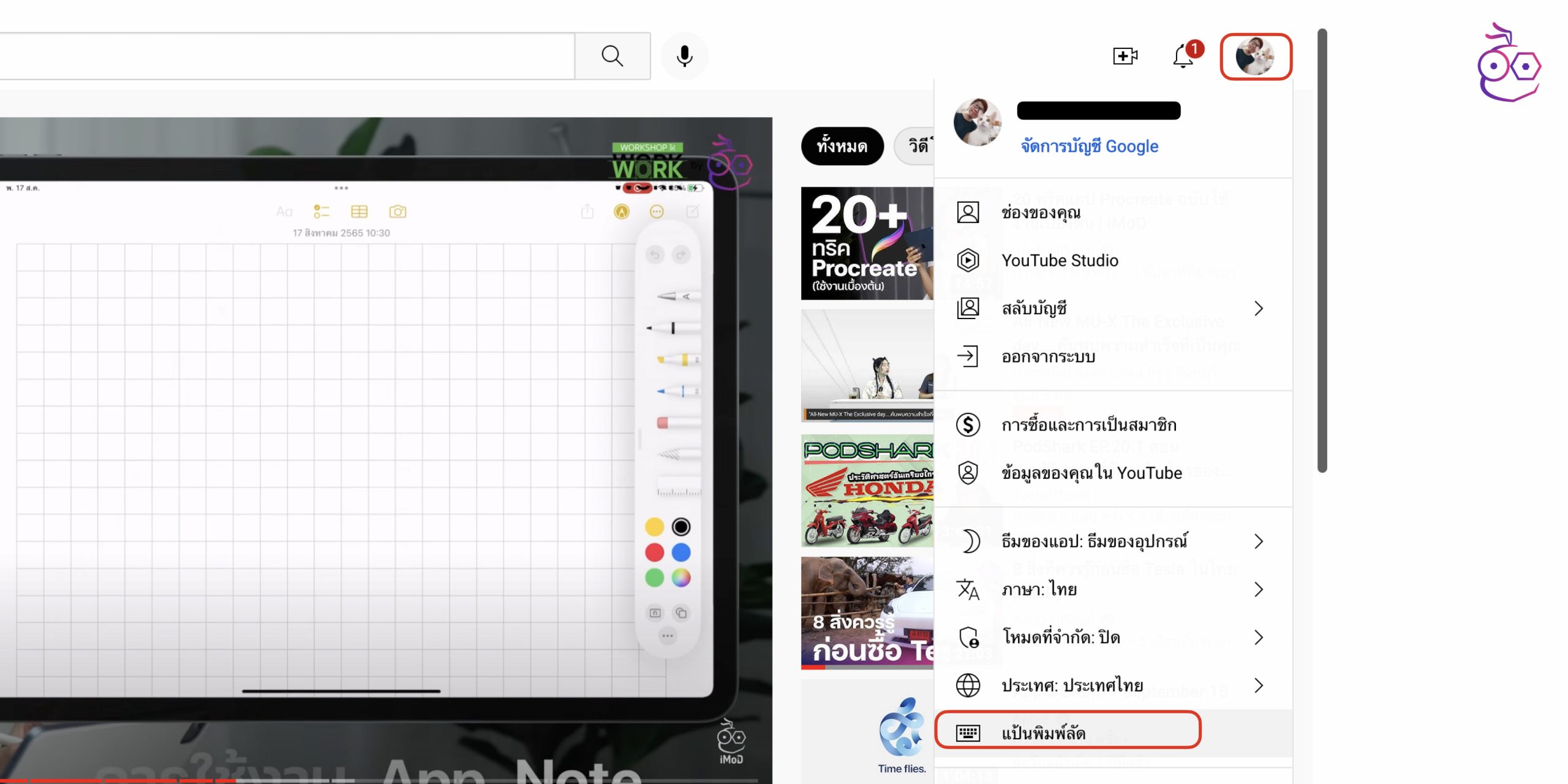The width and height of the screenshot is (1568, 784).
Task: Click the profile avatar in top bar
Action: [x=1255, y=56]
